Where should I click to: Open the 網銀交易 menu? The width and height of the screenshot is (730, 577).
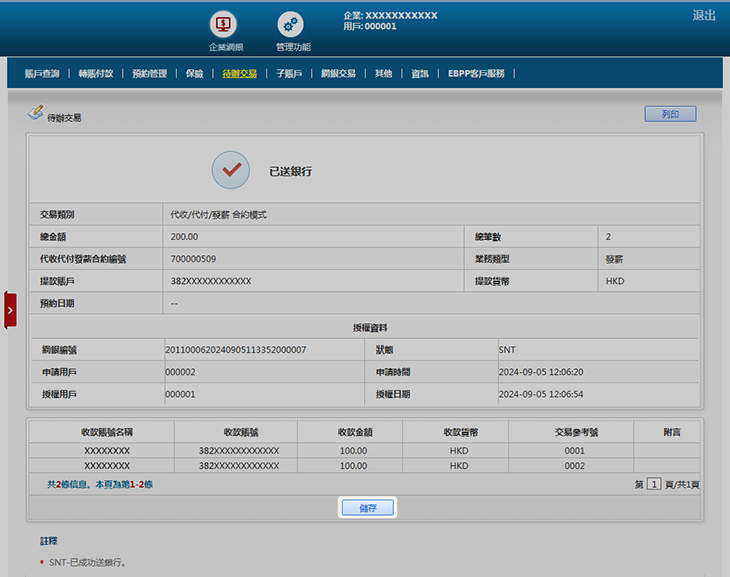pyautogui.click(x=338, y=73)
